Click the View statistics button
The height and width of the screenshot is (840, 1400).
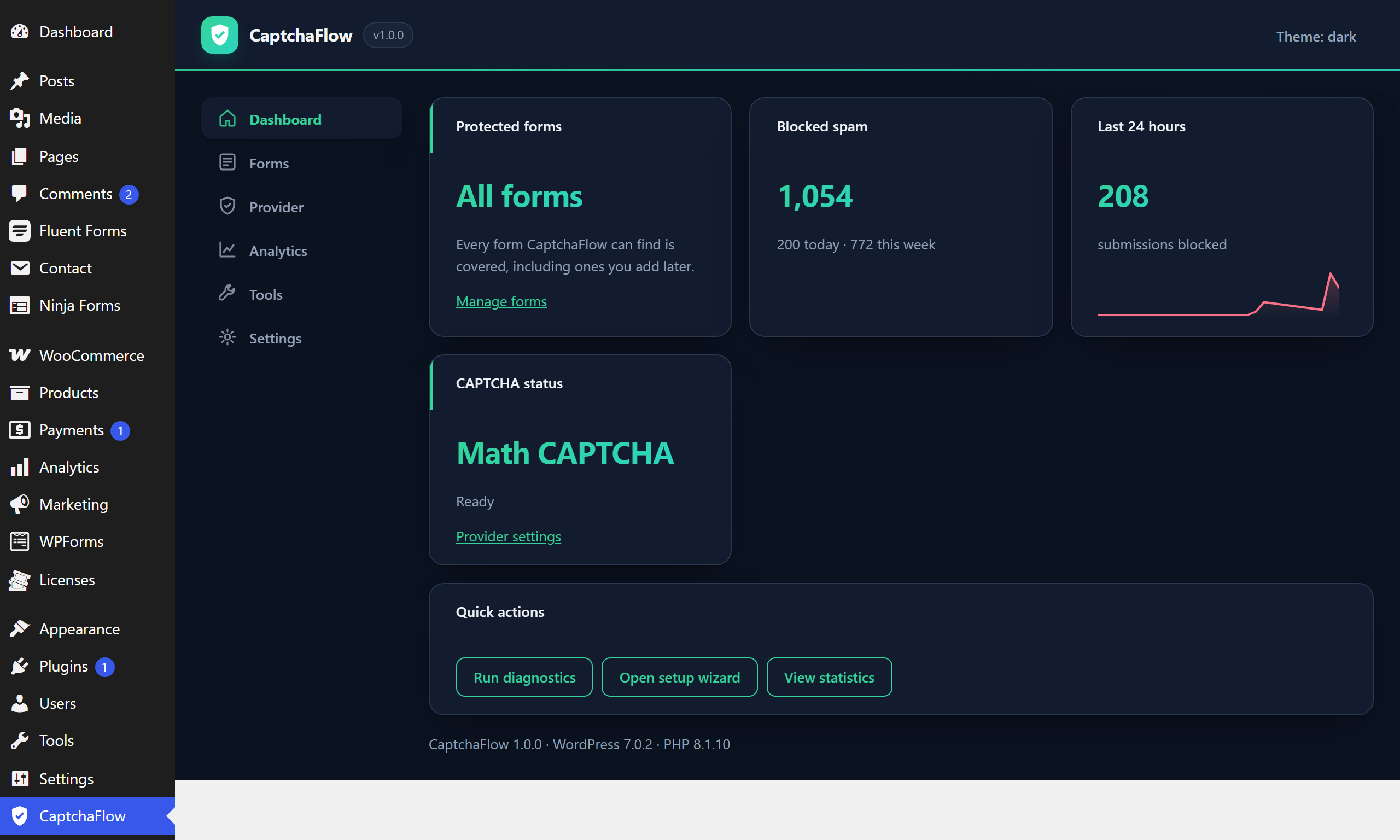(829, 677)
